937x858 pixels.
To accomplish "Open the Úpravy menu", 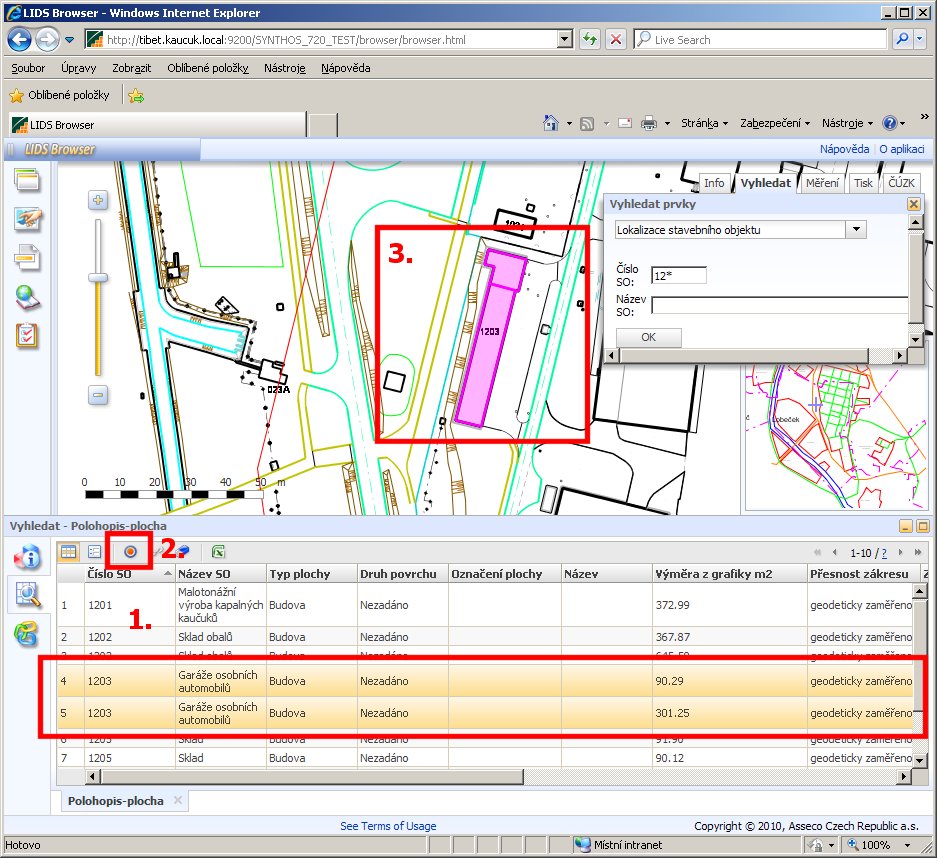I will point(78,68).
